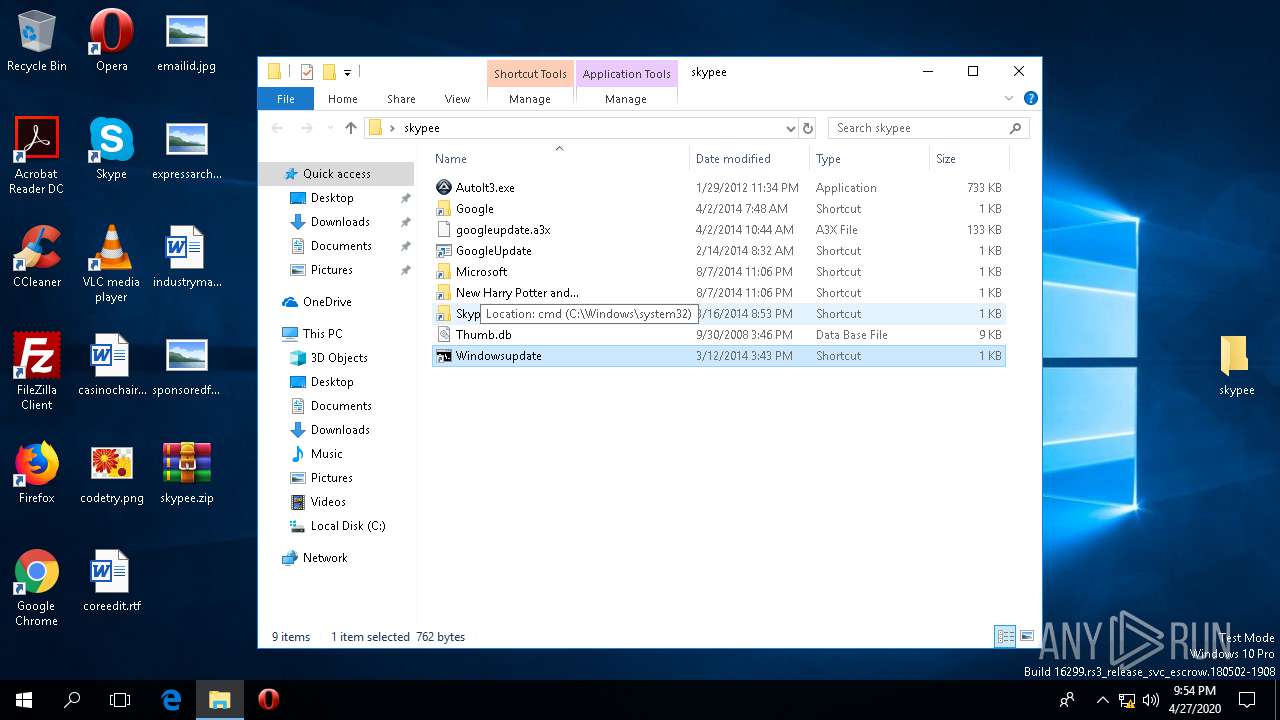The height and width of the screenshot is (720, 1280).
Task: Click the Properties quick access toolbar icon
Action: click(307, 72)
